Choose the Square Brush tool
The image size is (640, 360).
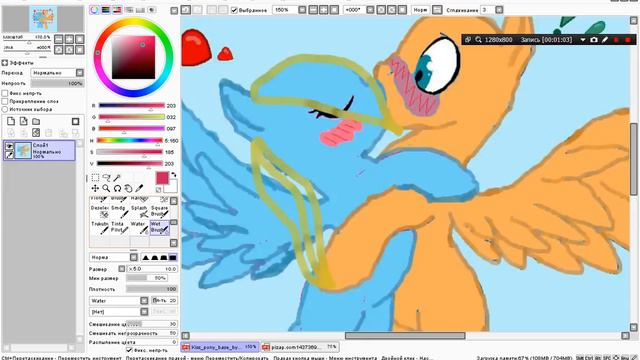[160, 211]
